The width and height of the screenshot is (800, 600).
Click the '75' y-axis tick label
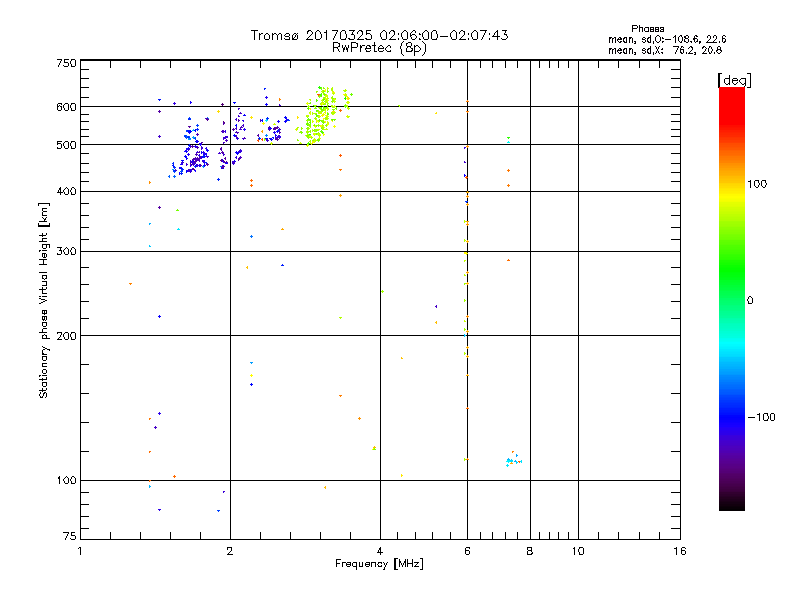70,536
